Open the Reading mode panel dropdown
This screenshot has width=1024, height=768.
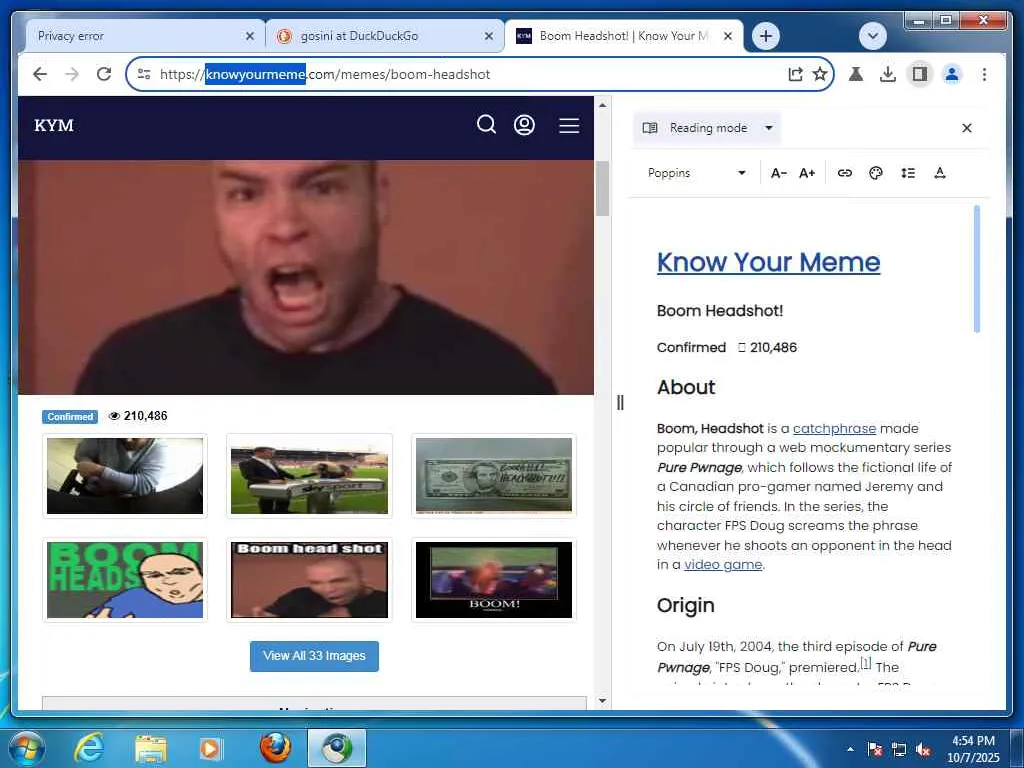click(707, 128)
